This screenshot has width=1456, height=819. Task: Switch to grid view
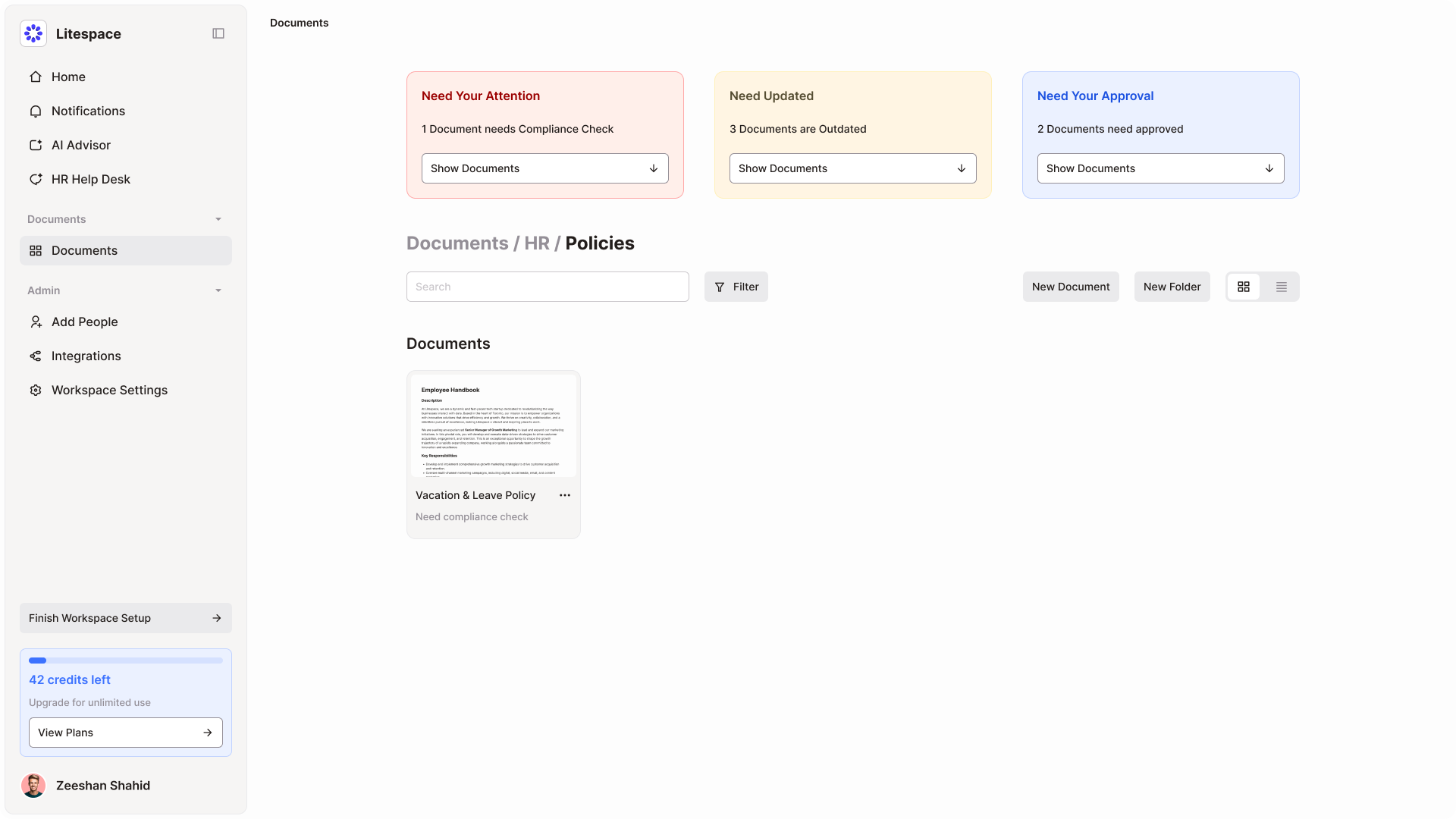(x=1244, y=287)
